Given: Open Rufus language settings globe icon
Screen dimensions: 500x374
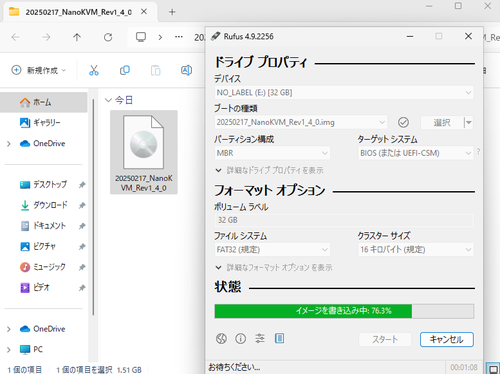Looking at the screenshot, I should [221, 339].
